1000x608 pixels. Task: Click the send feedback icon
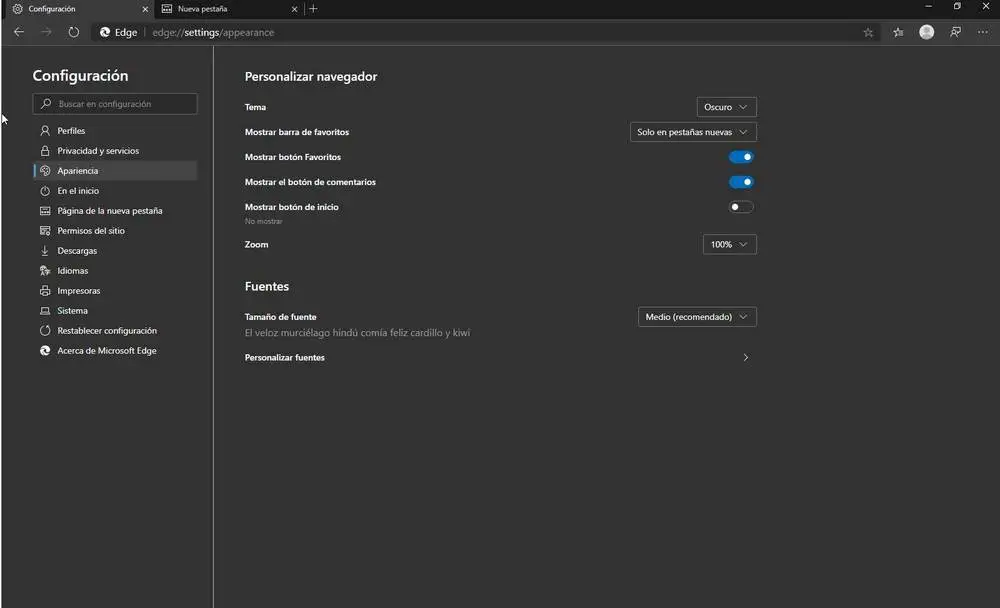click(x=956, y=32)
